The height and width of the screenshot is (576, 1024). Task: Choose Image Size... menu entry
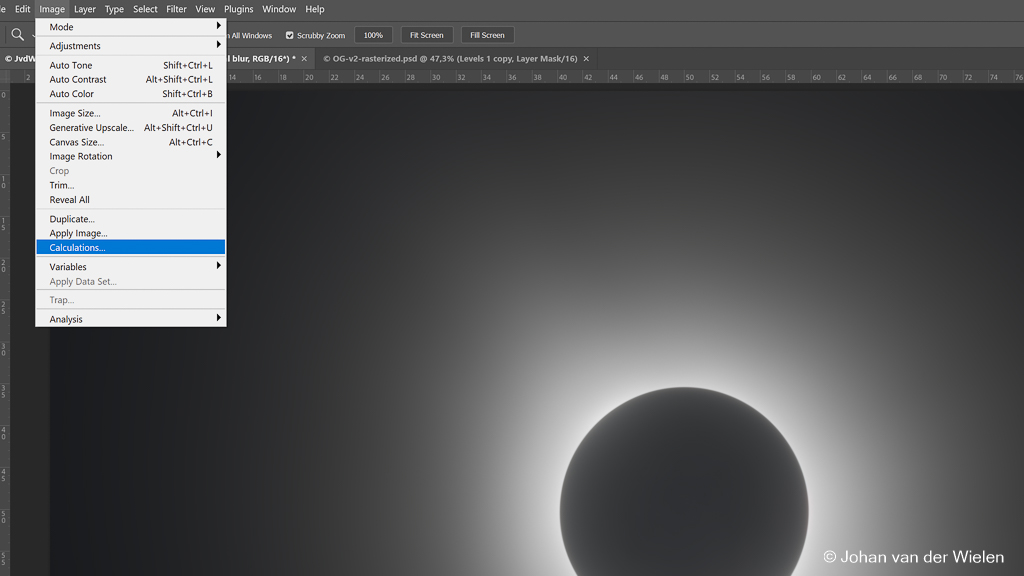coord(131,113)
